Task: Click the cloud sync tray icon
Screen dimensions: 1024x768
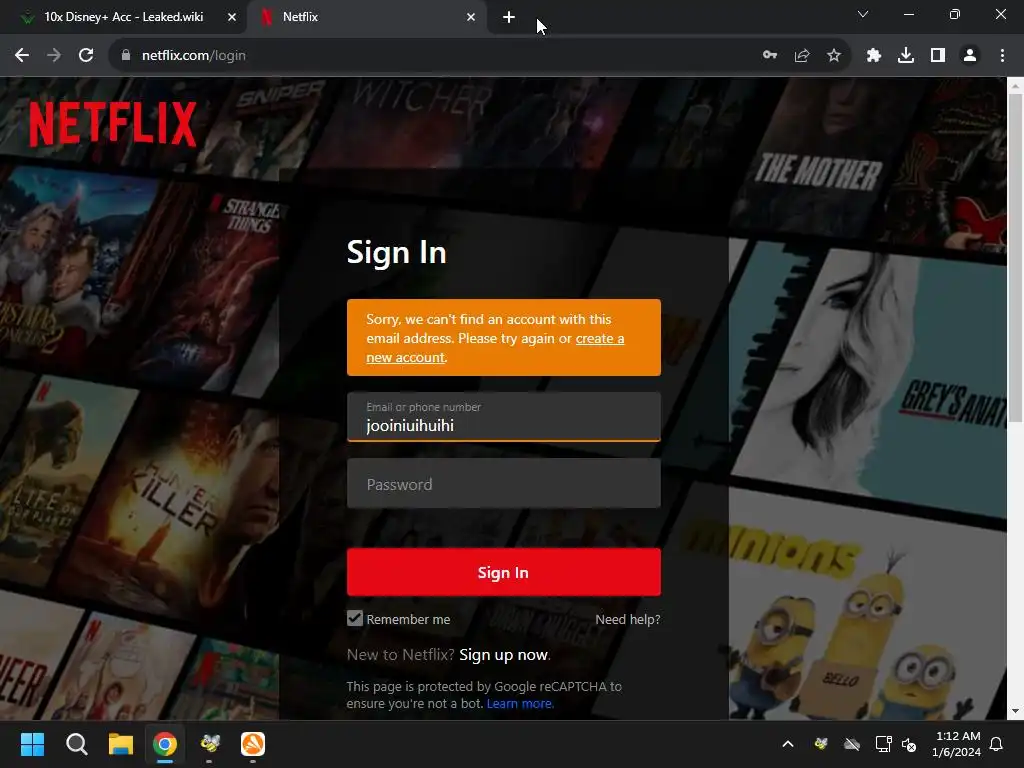Action: pos(852,744)
